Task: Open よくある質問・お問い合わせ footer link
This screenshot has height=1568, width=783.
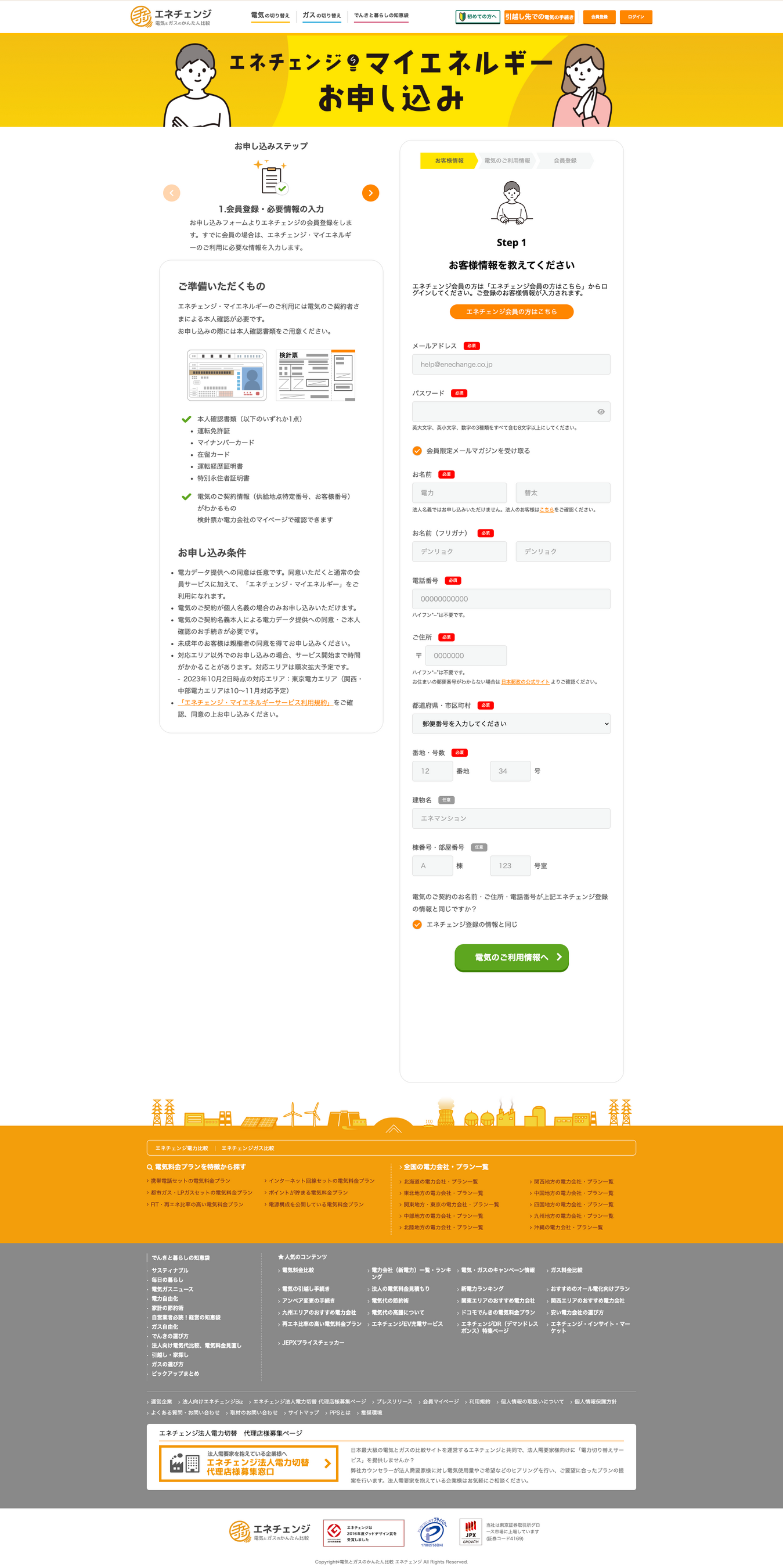Action: coord(185,1413)
